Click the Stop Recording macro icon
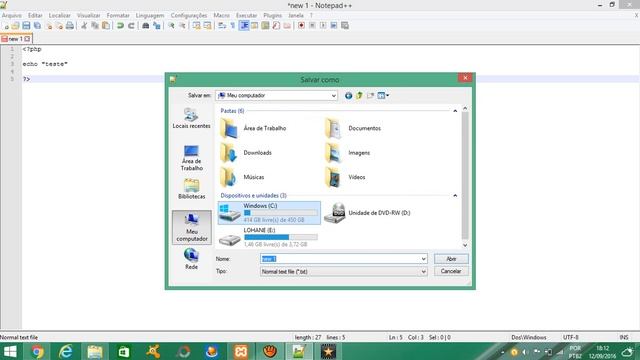The image size is (640, 360). (312, 26)
